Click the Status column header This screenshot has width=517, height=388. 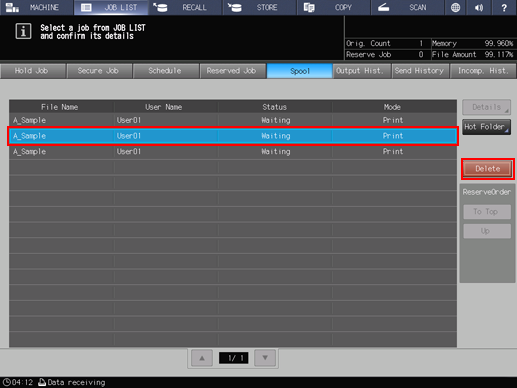point(275,107)
